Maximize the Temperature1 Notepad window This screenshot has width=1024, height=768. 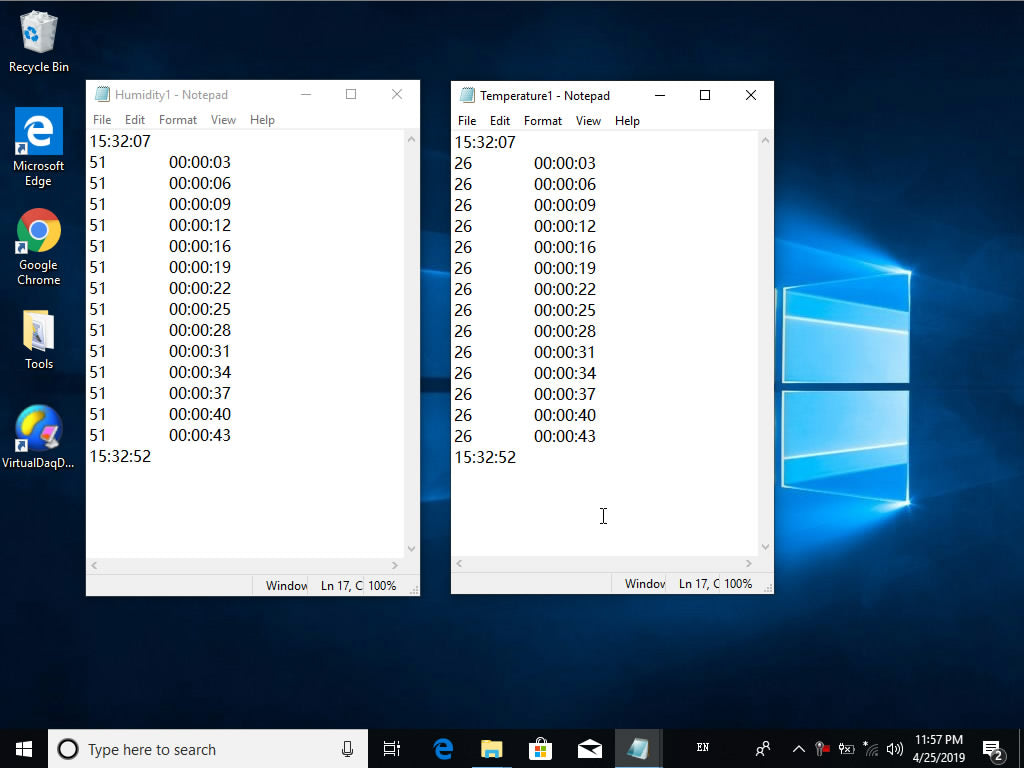click(x=705, y=95)
